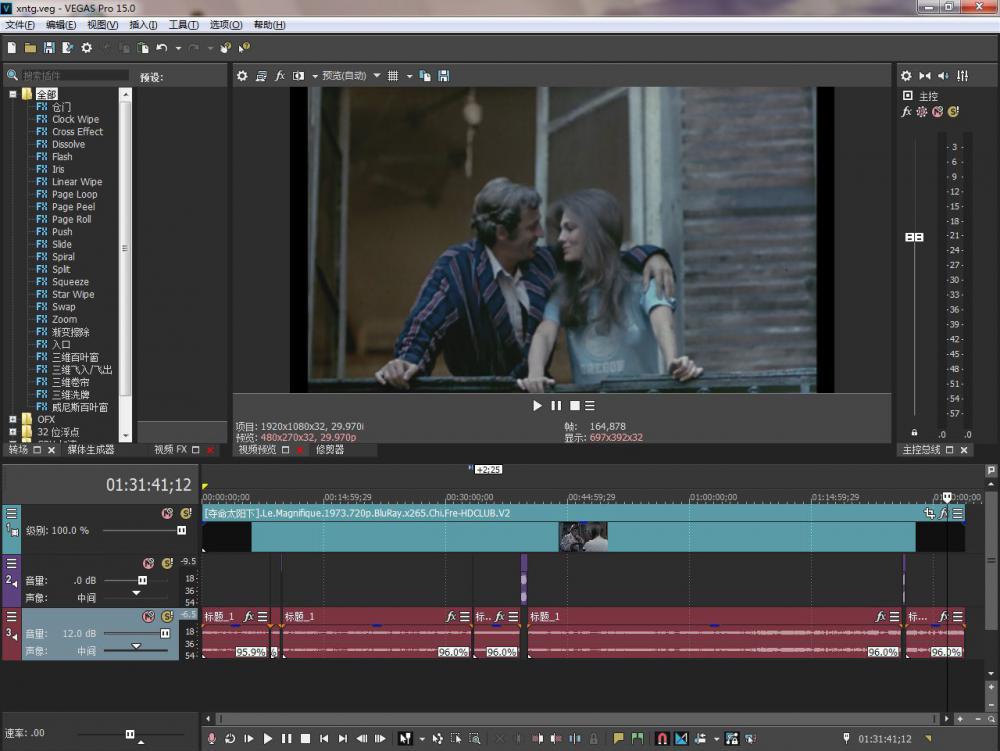
Task: Solo audio track 2
Action: 168,563
